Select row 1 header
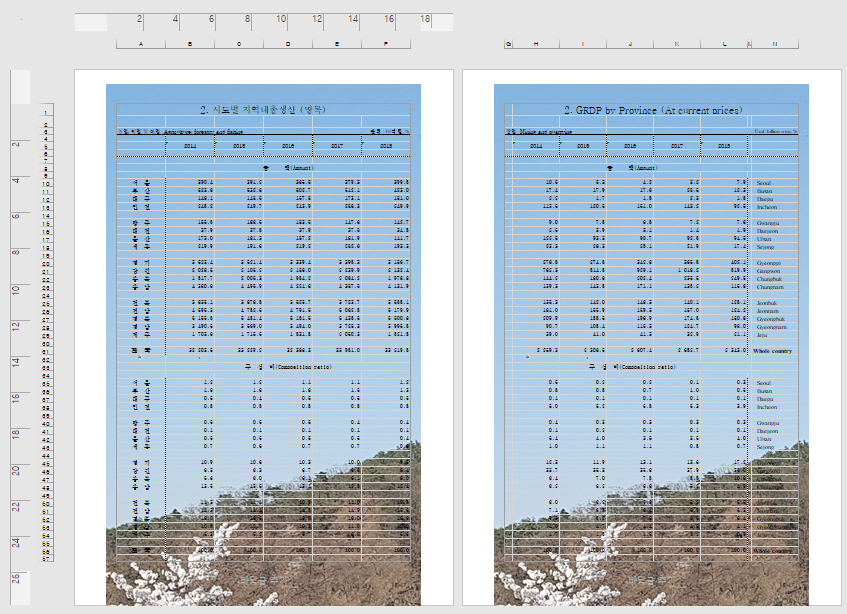This screenshot has width=847, height=614. (46, 111)
